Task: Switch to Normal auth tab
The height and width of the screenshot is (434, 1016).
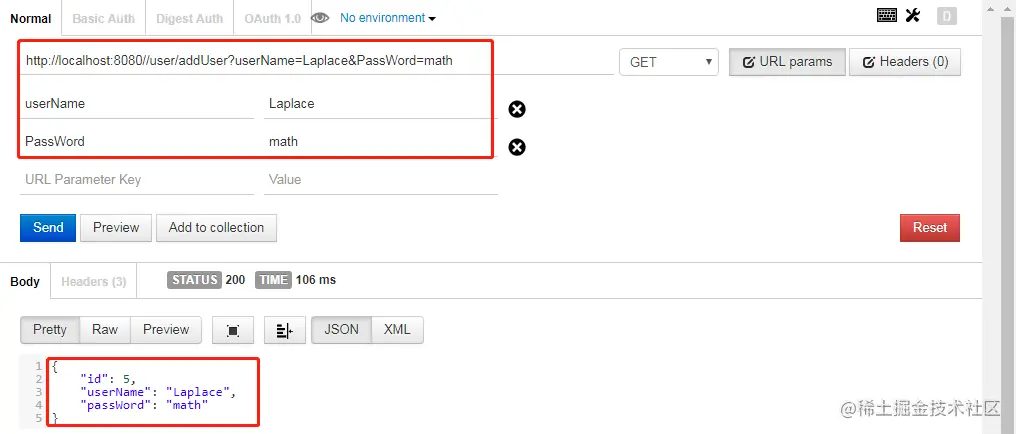Action: 30,18
